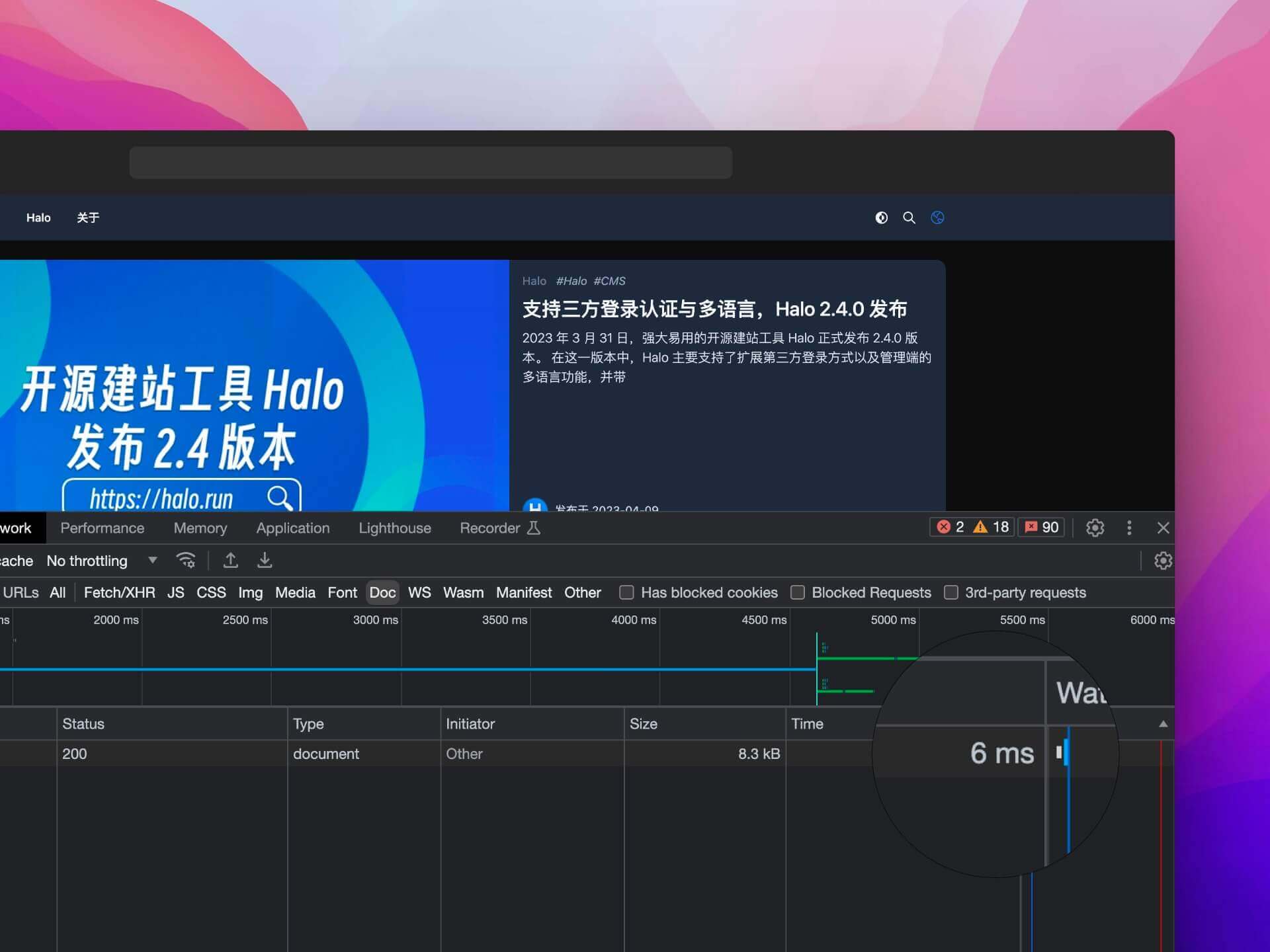
Task: Click the Import HAR upload icon
Action: click(230, 561)
